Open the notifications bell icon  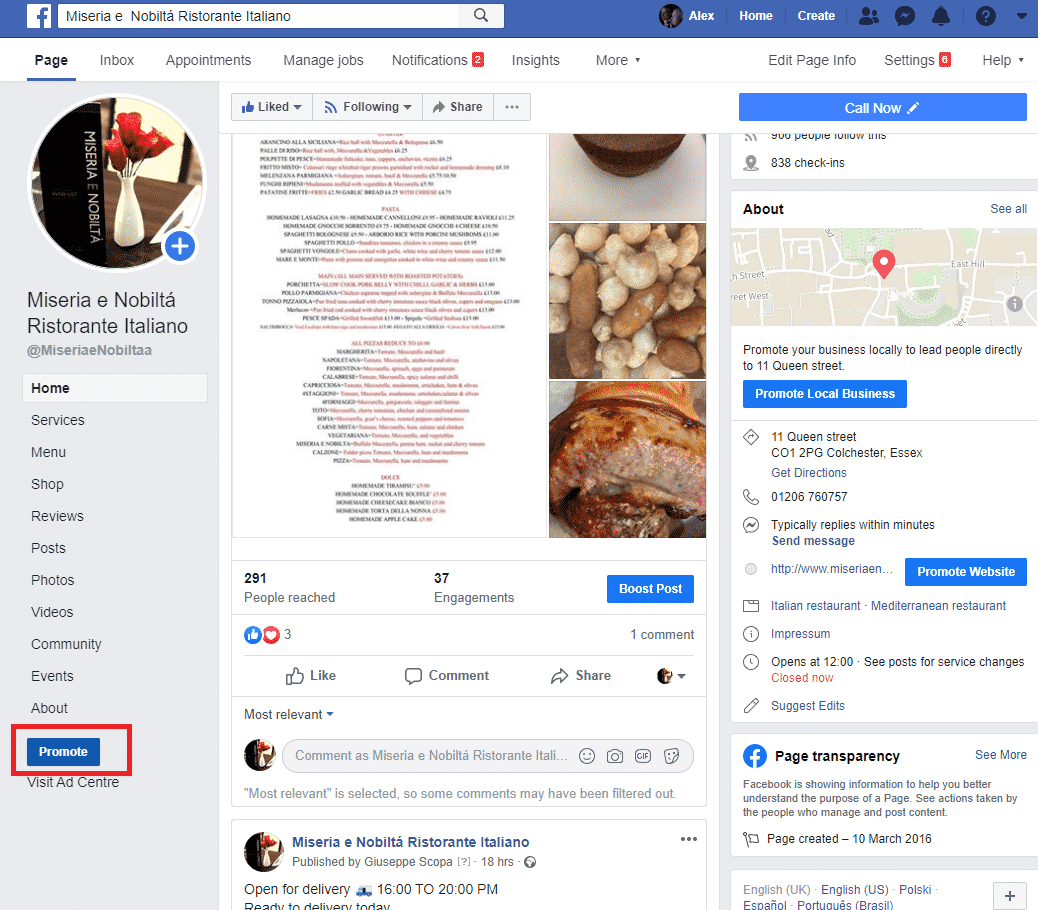click(x=941, y=16)
